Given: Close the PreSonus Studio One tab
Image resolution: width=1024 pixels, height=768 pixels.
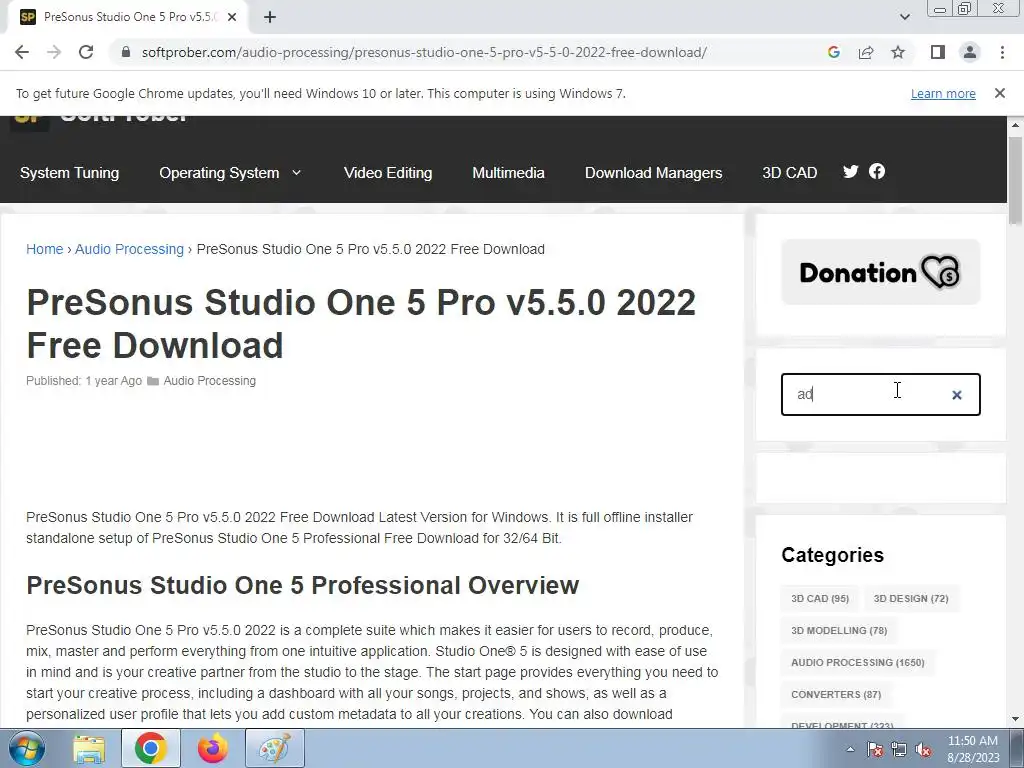Looking at the screenshot, I should click(232, 17).
